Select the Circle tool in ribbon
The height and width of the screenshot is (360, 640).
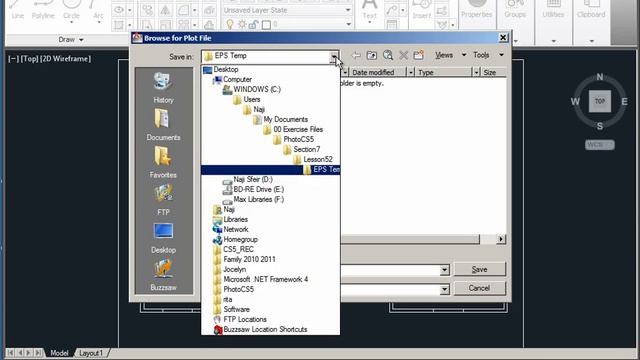[71, 11]
